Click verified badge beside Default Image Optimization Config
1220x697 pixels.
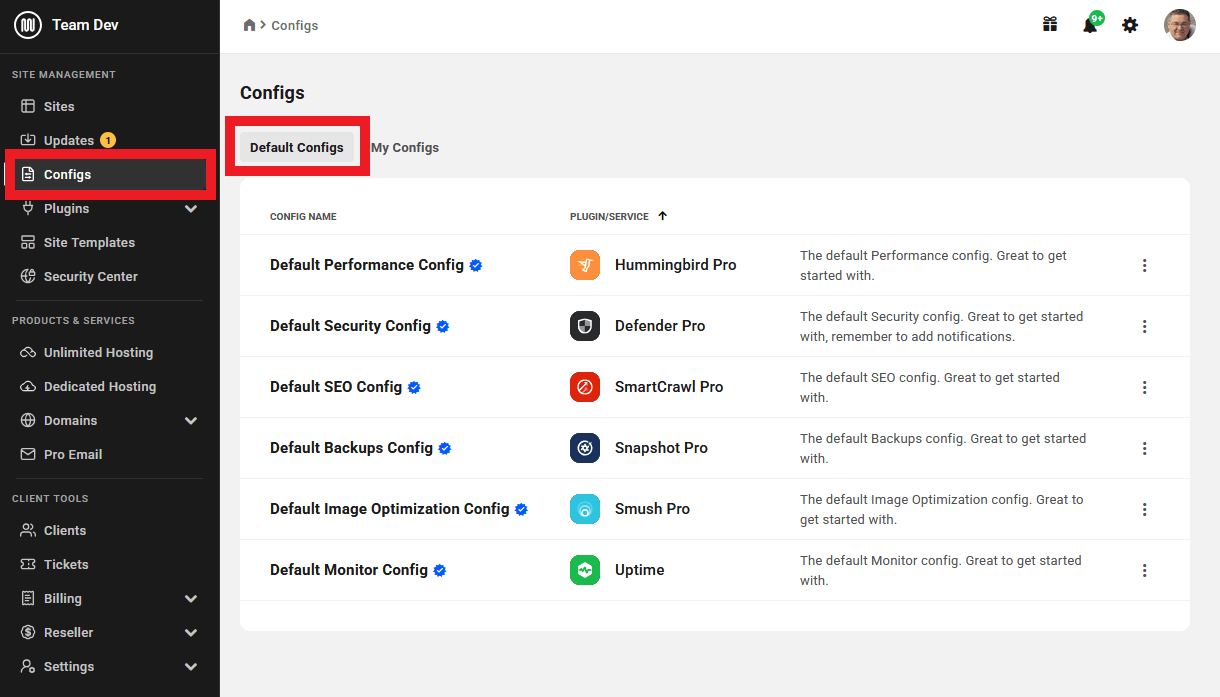pyautogui.click(x=521, y=510)
